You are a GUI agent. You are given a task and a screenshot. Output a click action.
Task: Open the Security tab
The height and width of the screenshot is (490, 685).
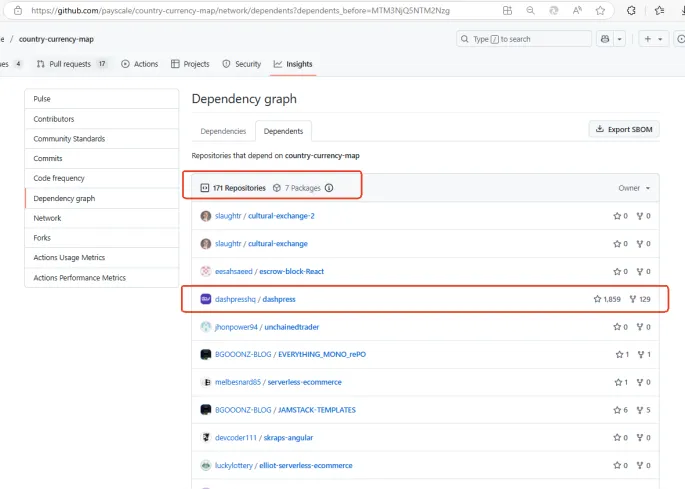(242, 64)
